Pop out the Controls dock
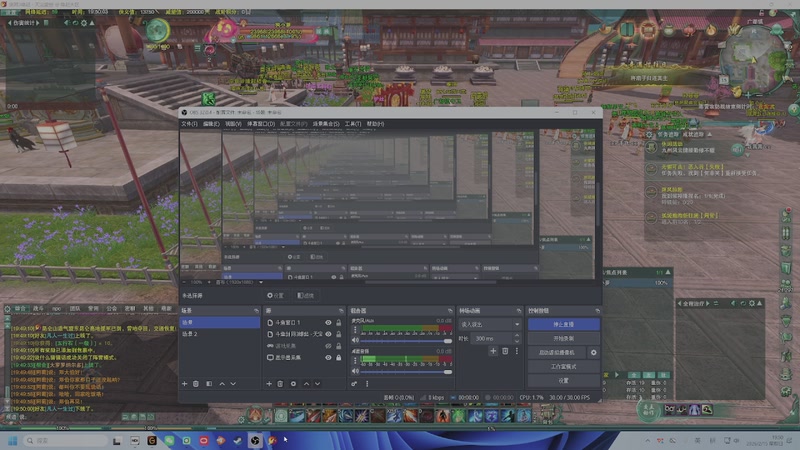Viewport: 800px width, 450px height. pos(597,311)
